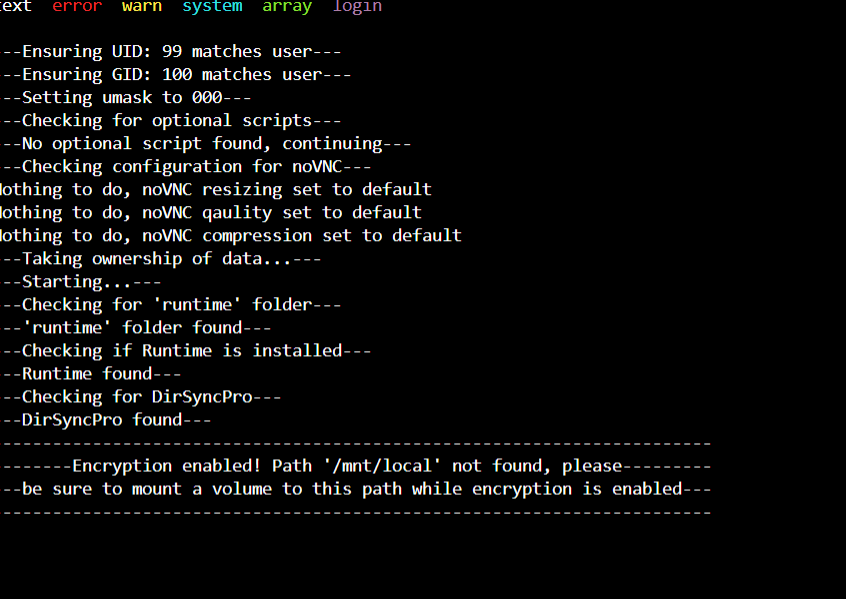
Task: Select the "Checking if Runtime is installed" line
Action: tap(186, 351)
